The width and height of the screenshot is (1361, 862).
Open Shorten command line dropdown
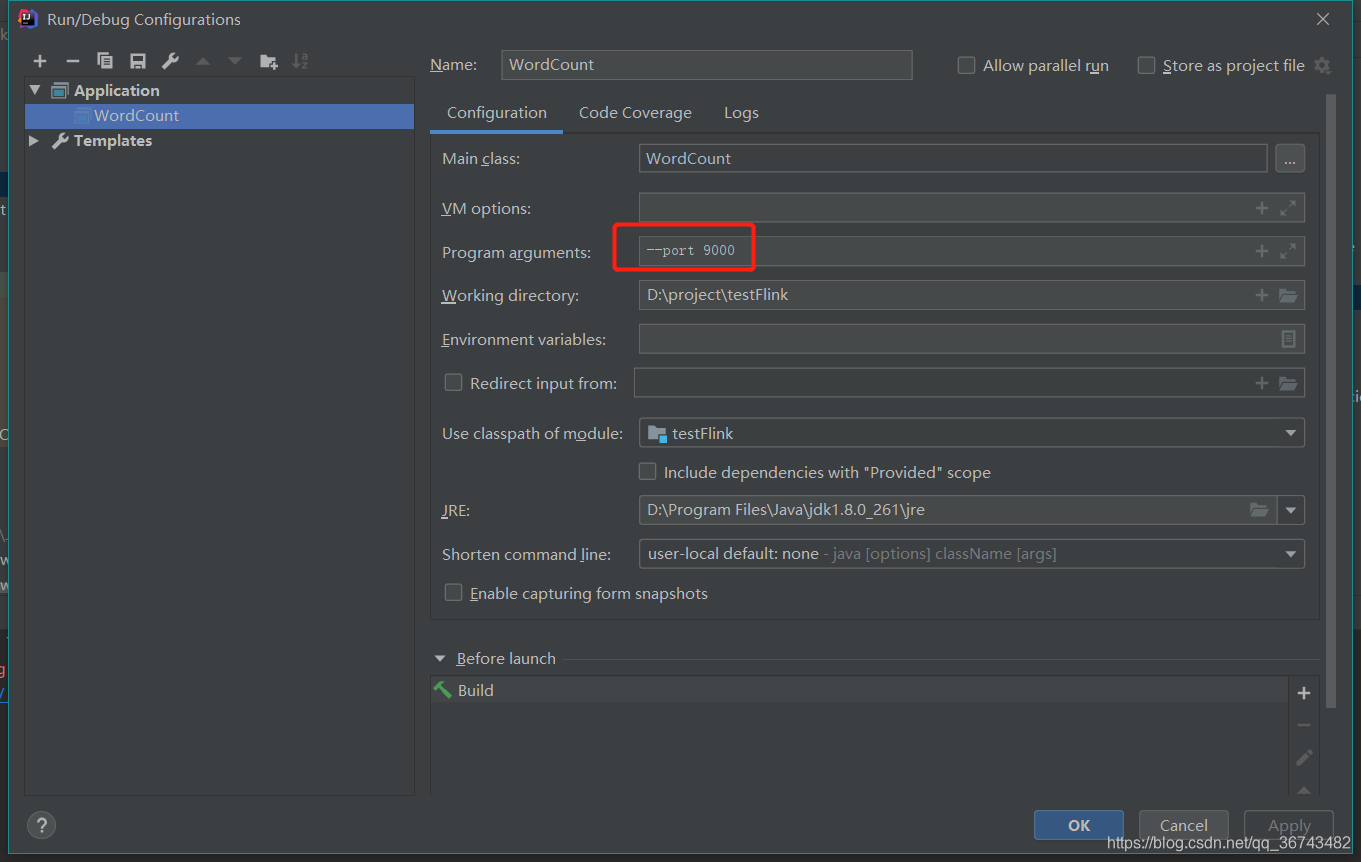[971, 553]
